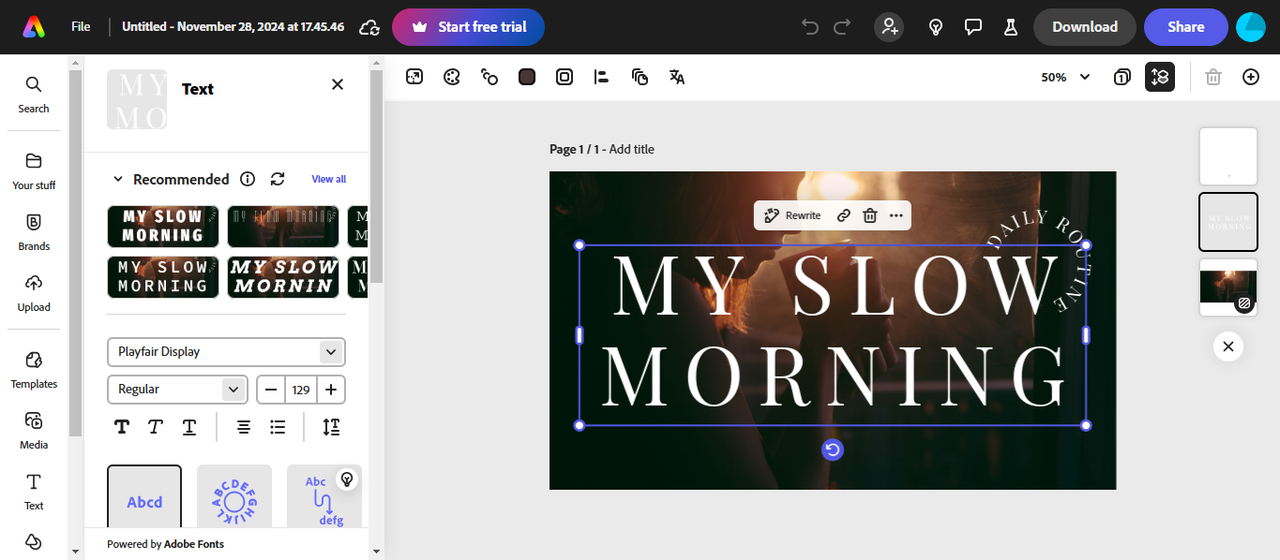Toggle bold text formatting
Screen dimensions: 1280x560
[122, 427]
